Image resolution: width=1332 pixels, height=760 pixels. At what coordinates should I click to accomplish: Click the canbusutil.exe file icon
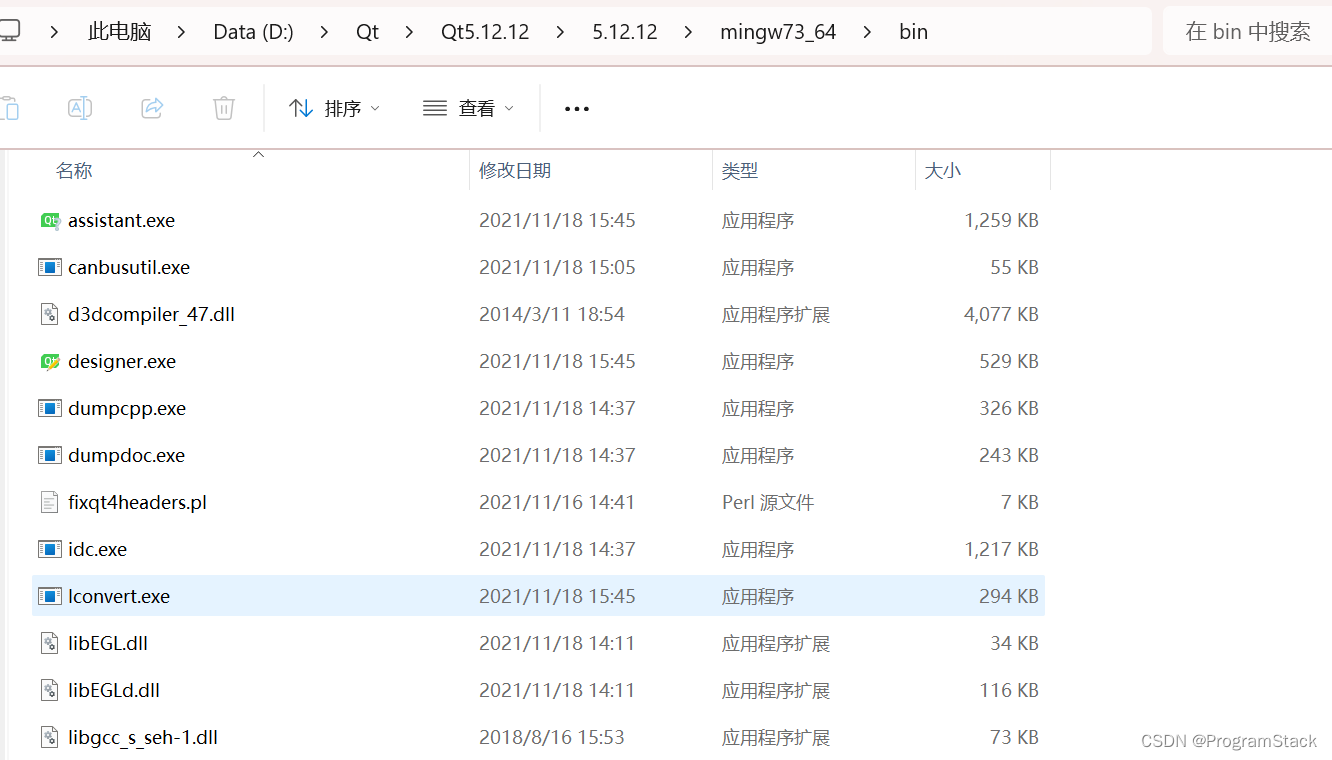[50, 267]
